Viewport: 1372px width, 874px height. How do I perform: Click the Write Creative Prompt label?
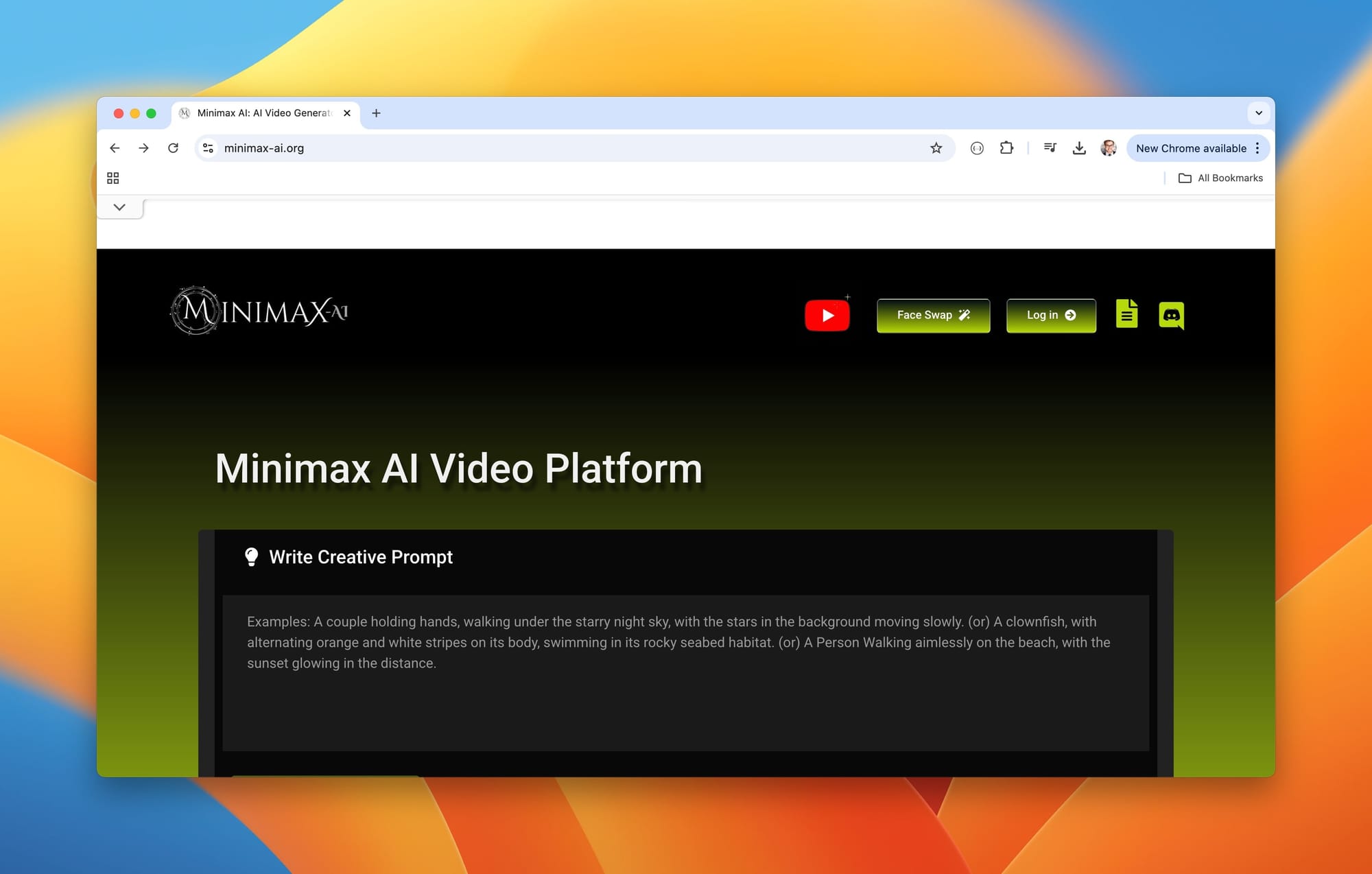coord(361,557)
